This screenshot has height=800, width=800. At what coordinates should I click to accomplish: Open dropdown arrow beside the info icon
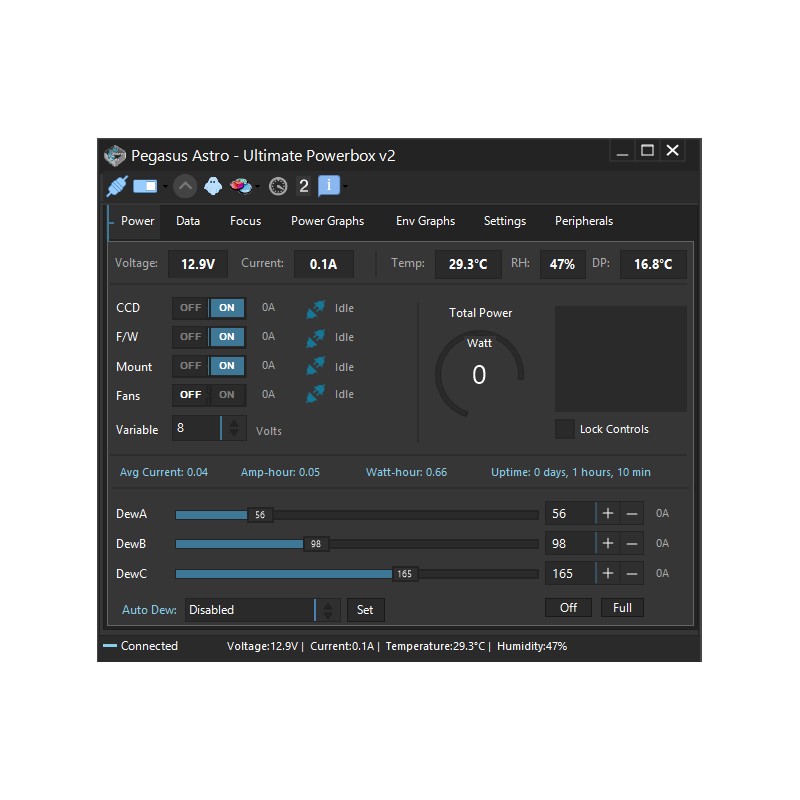pyautogui.click(x=345, y=187)
